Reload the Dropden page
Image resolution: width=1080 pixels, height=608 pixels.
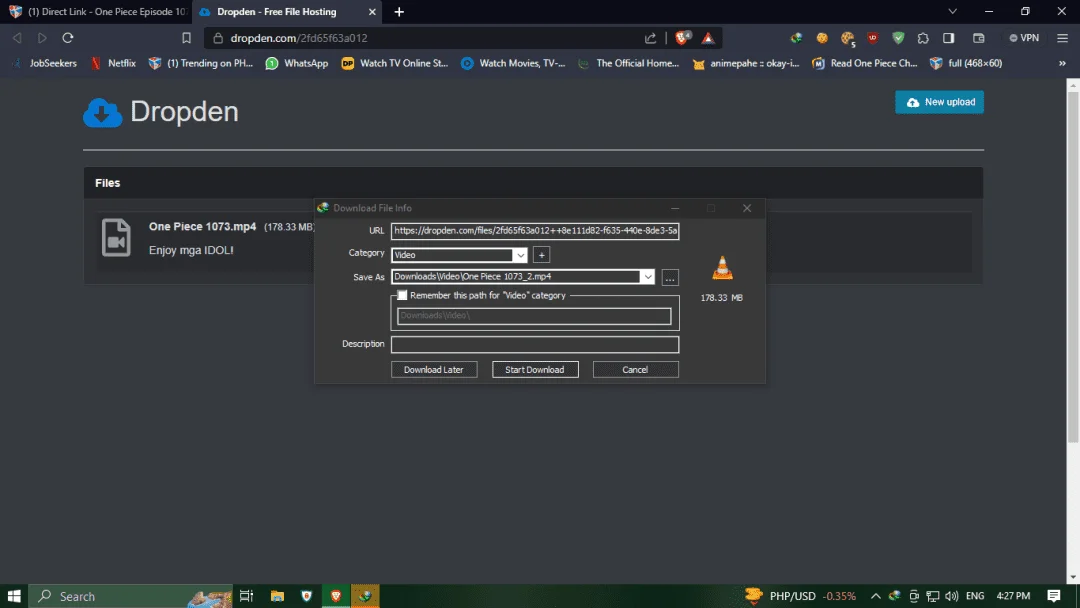point(68,38)
